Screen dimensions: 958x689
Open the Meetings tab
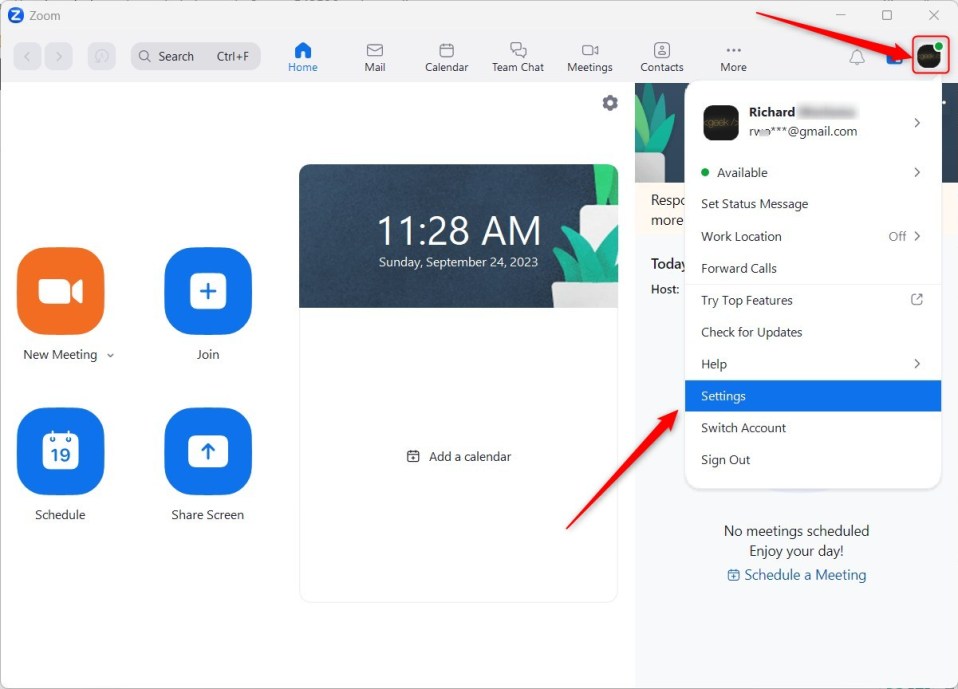pos(590,57)
